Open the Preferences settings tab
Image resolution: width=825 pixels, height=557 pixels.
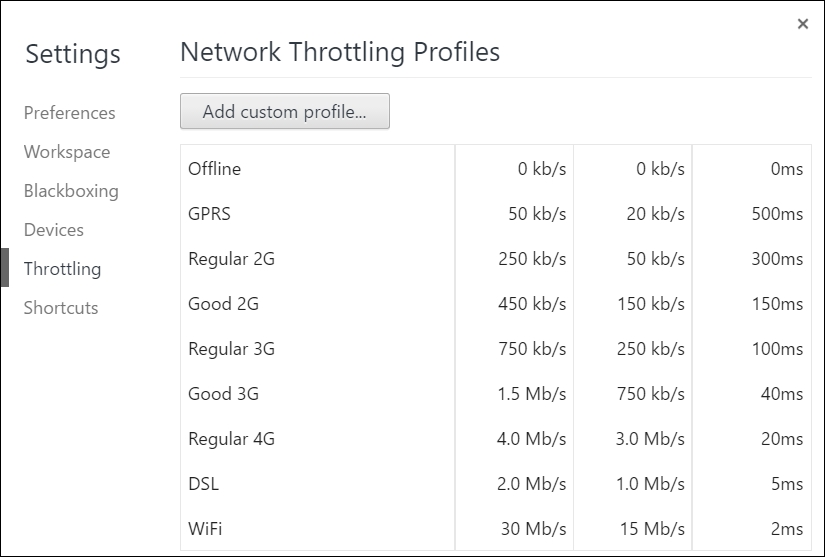69,113
